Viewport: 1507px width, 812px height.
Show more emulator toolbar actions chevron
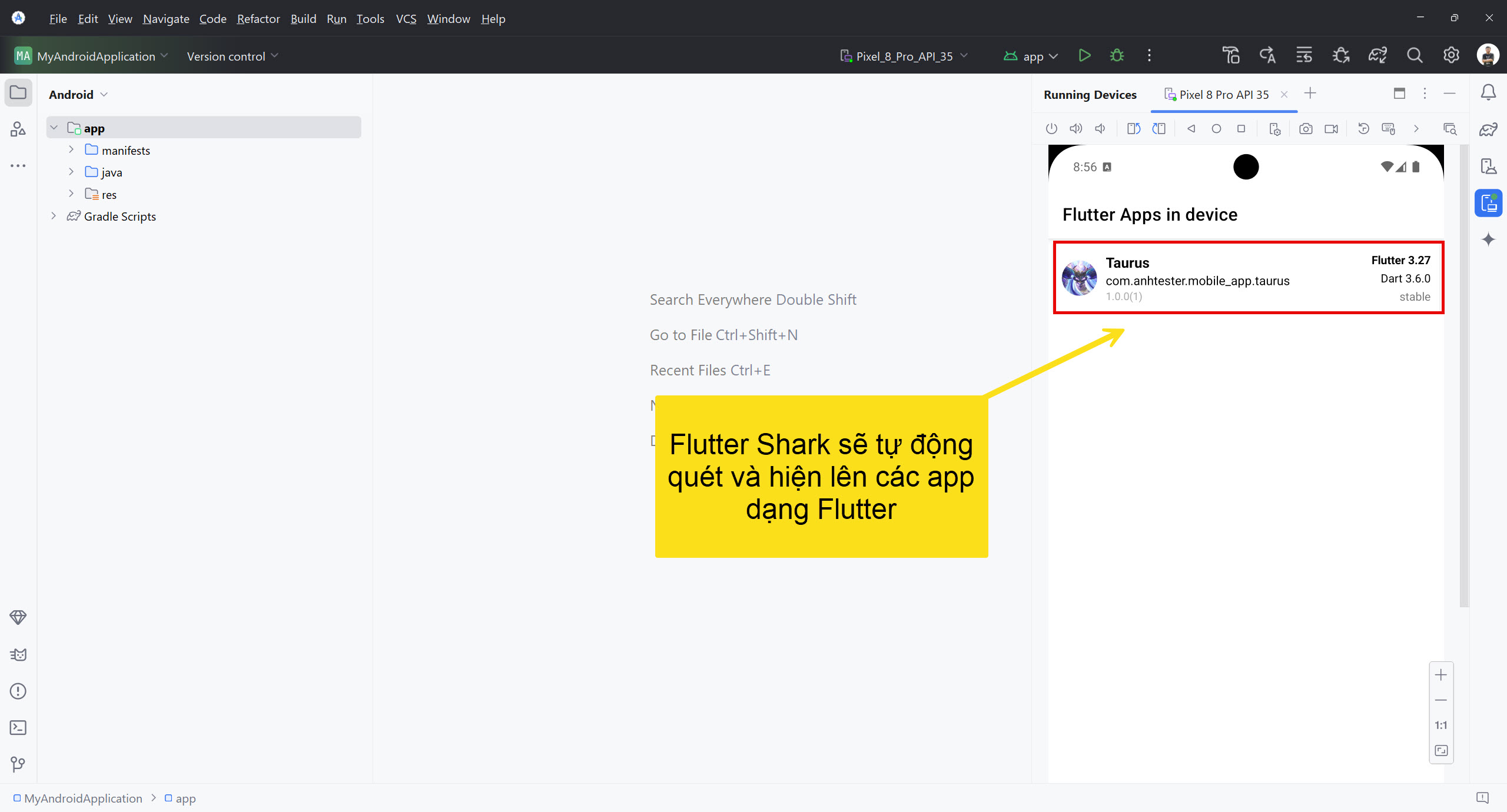(x=1416, y=129)
